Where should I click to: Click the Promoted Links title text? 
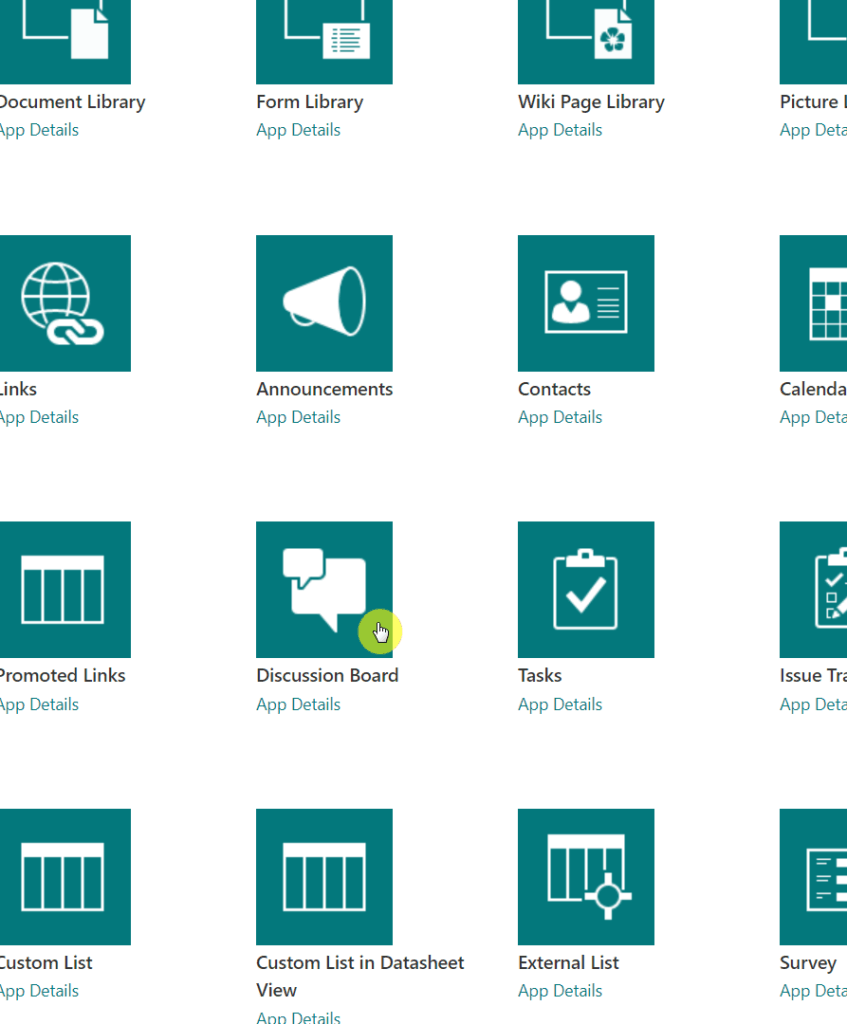pyautogui.click(x=62, y=675)
